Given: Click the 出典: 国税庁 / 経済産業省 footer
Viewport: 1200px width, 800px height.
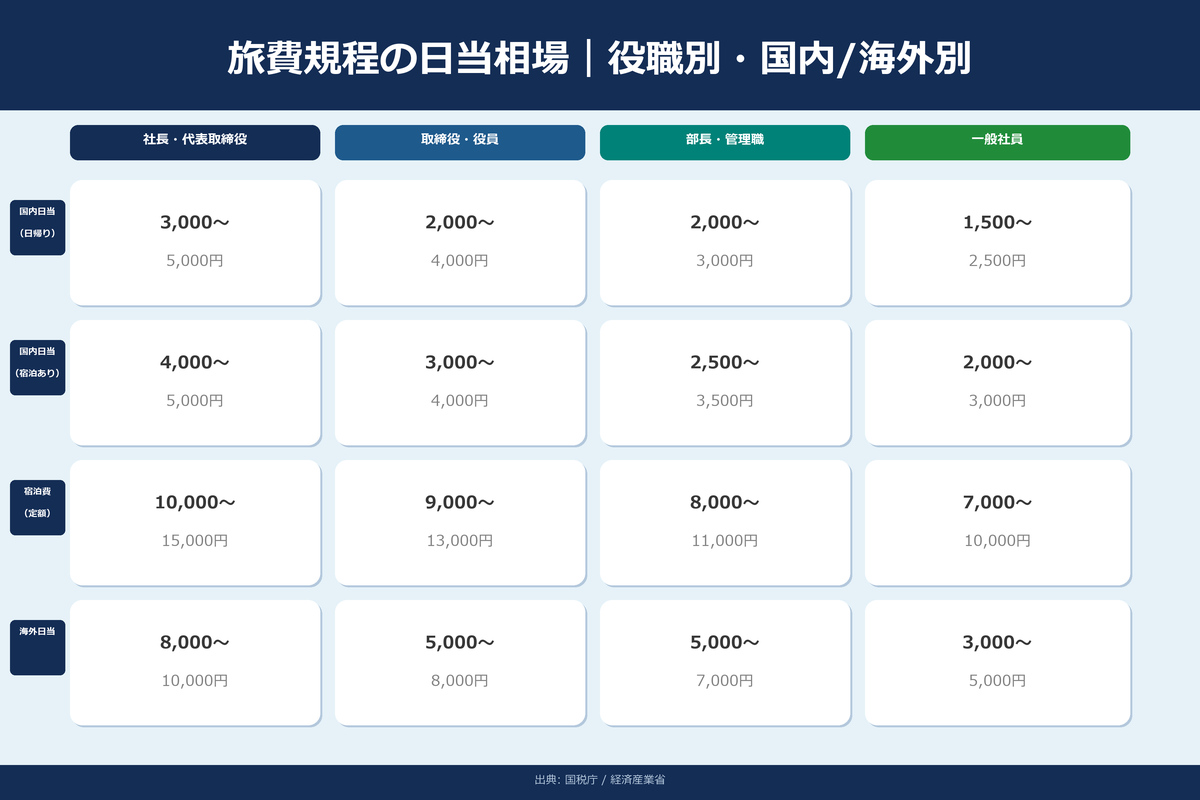Looking at the screenshot, I should click(x=600, y=780).
